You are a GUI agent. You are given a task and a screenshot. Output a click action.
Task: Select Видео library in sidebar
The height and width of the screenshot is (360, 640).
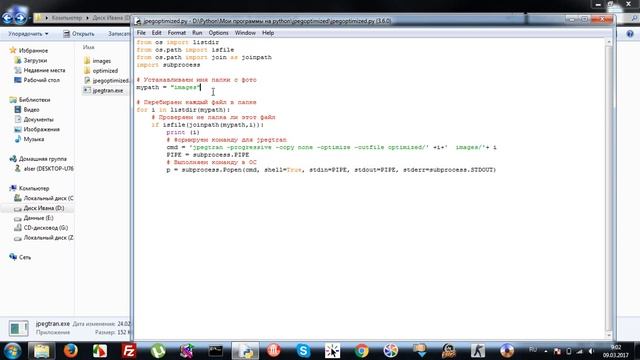(27, 109)
